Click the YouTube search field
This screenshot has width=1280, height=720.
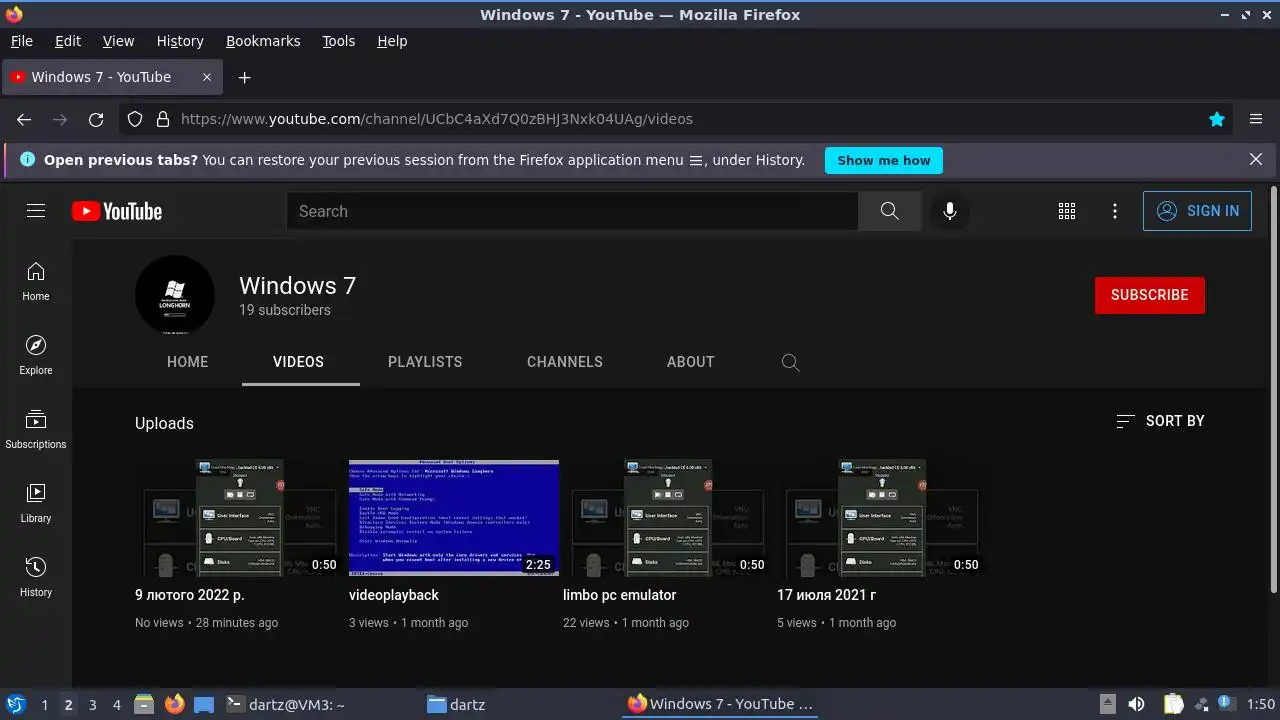(x=572, y=211)
